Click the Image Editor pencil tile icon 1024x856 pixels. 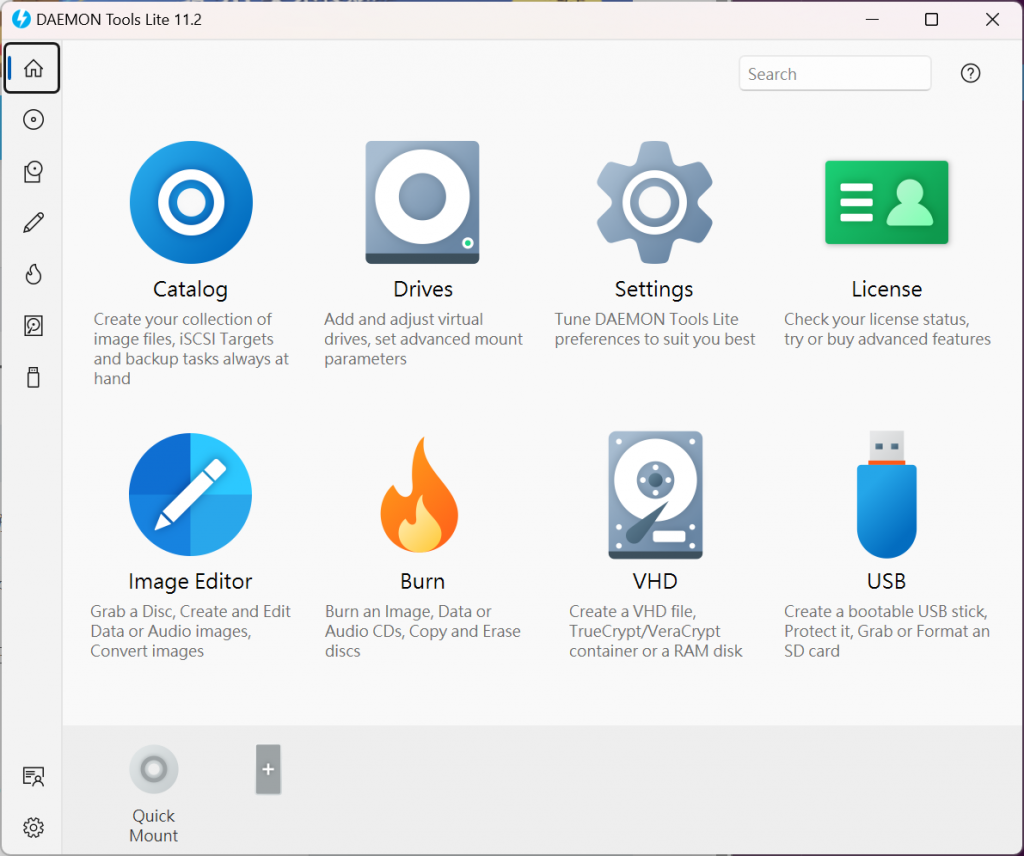pos(190,494)
